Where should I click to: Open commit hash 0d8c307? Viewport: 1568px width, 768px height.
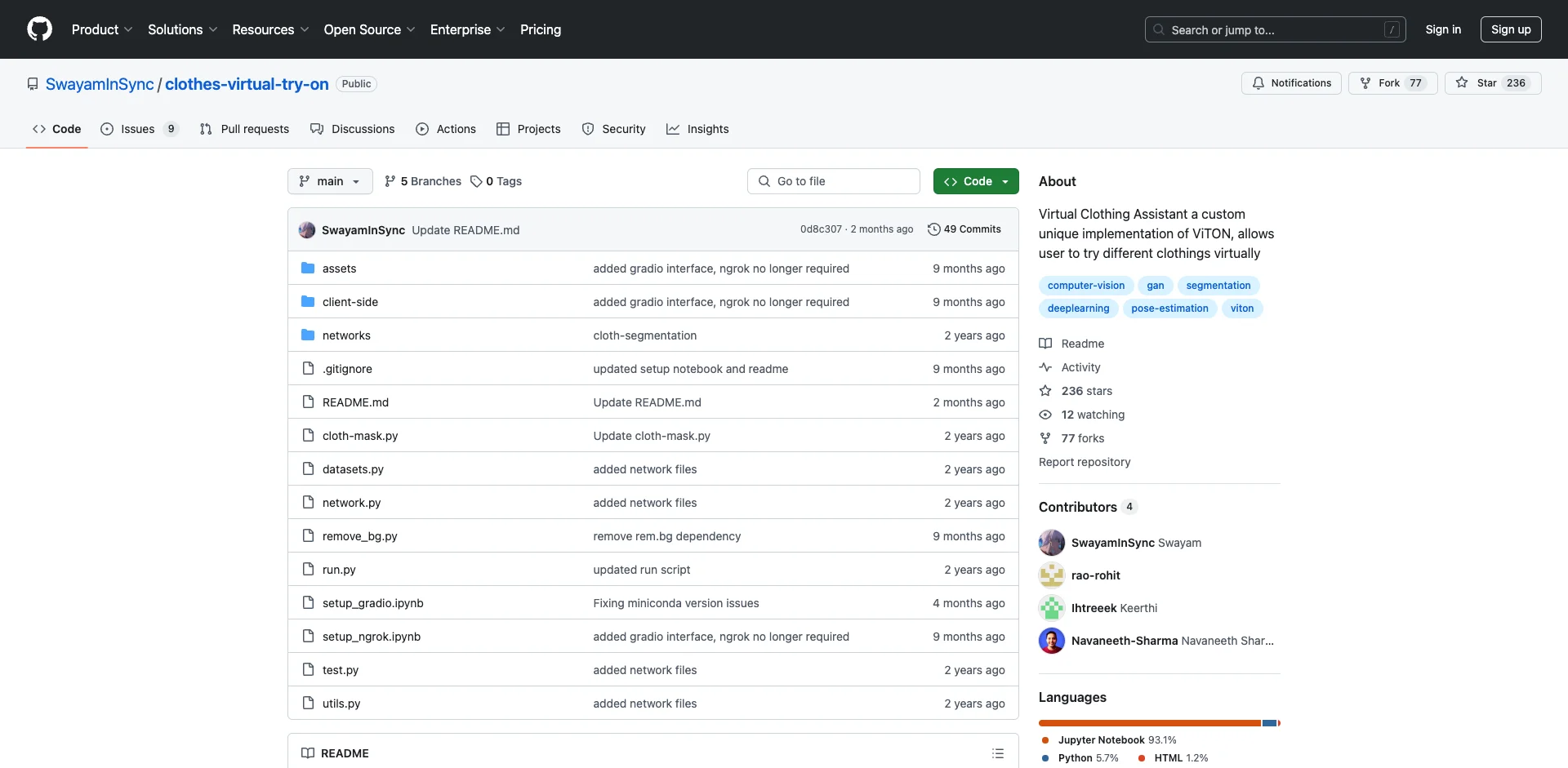[821, 229]
